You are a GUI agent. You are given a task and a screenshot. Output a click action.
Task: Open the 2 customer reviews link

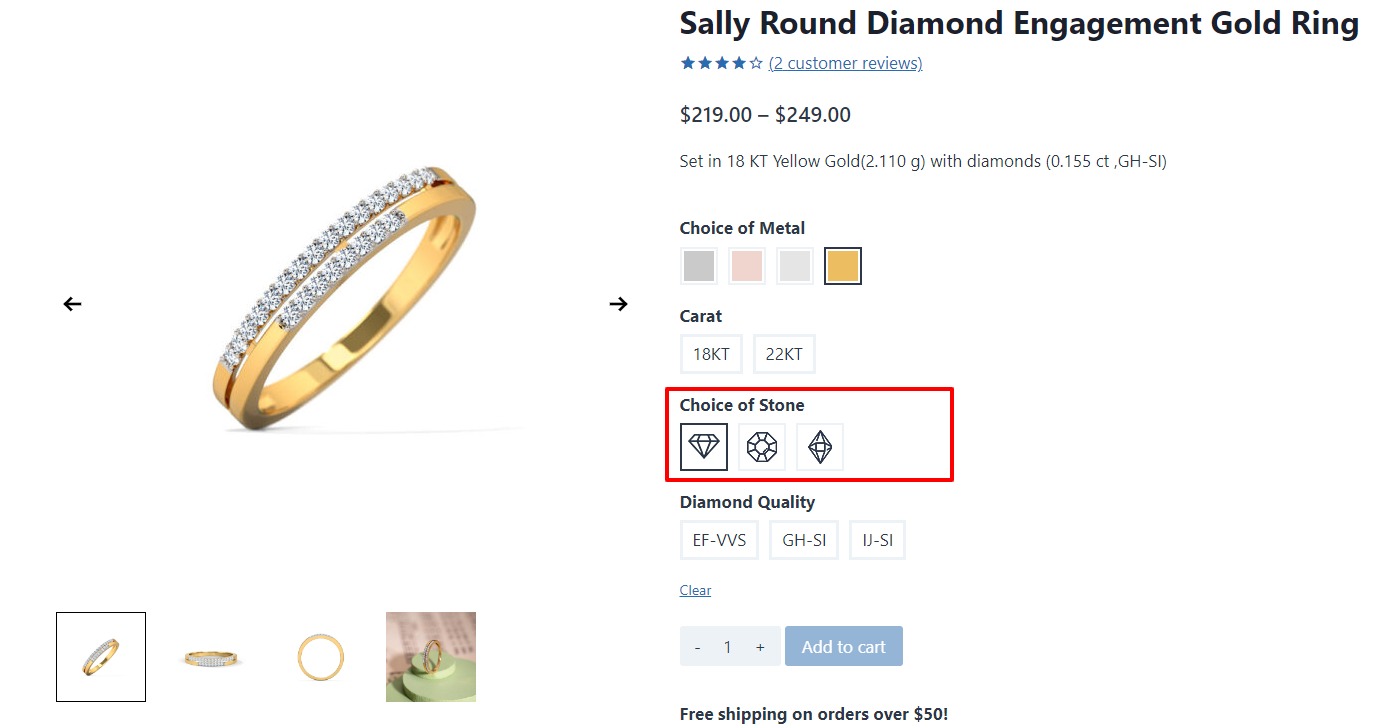tap(845, 63)
